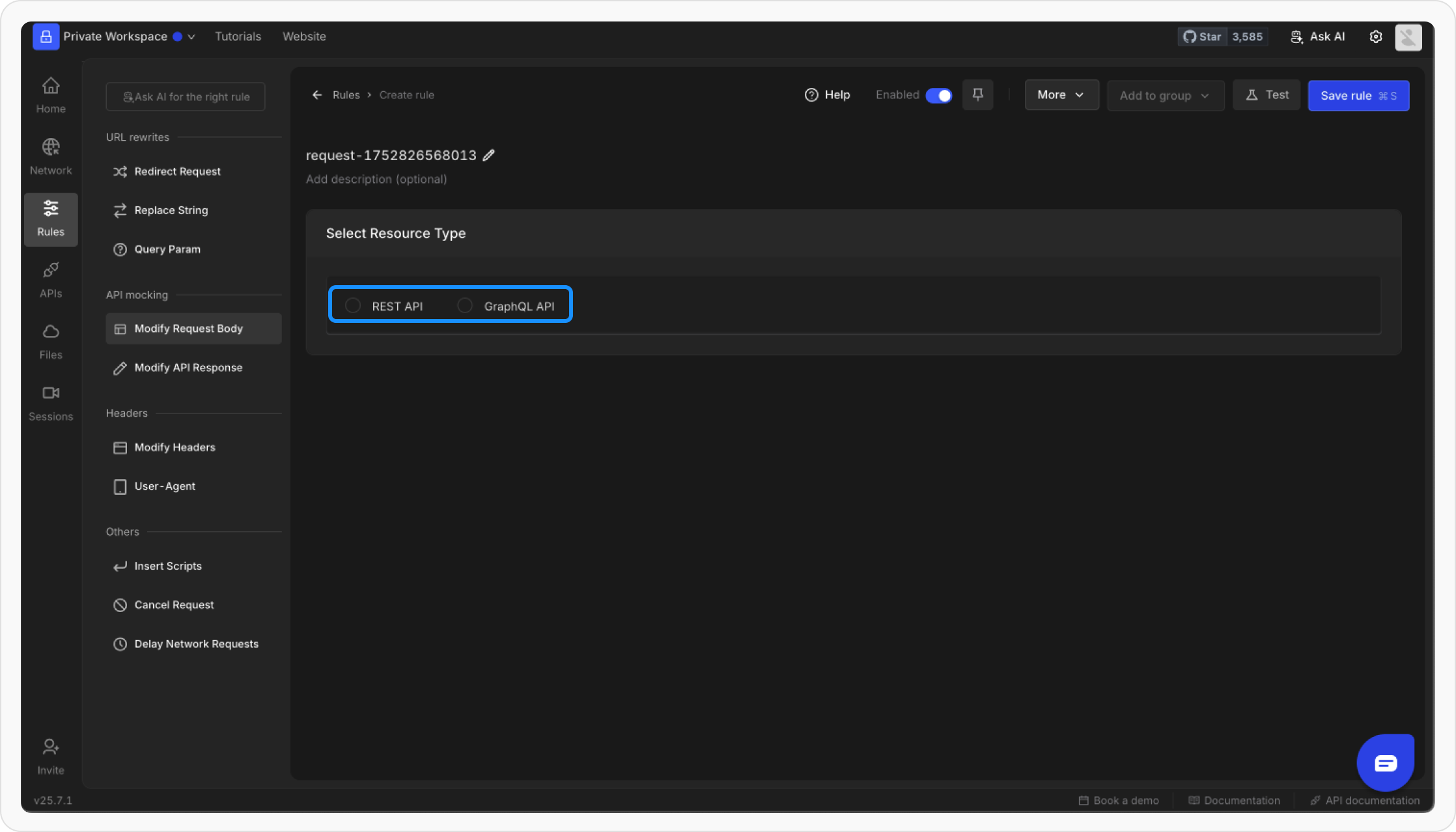1456x832 pixels.
Task: Expand the More dropdown
Action: [x=1061, y=95]
